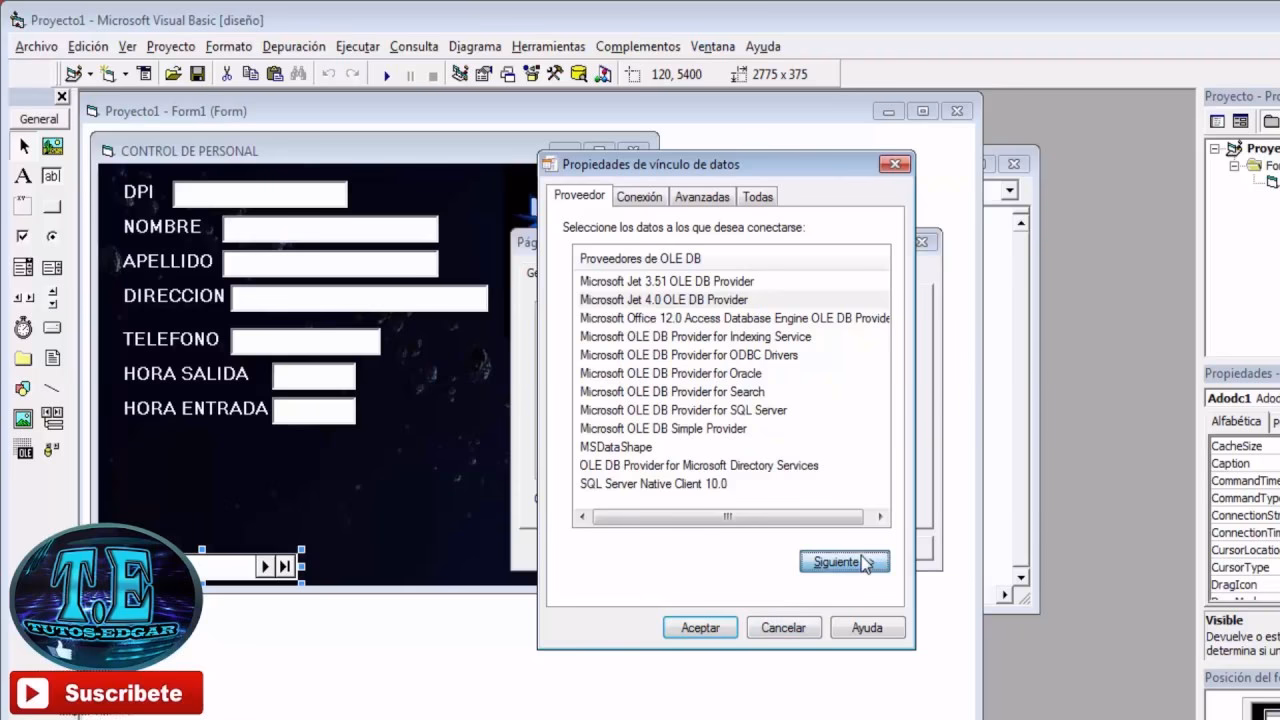Open Add Form dropdown arrow
Image resolution: width=1280 pixels, height=720 pixels.
click(x=125, y=74)
